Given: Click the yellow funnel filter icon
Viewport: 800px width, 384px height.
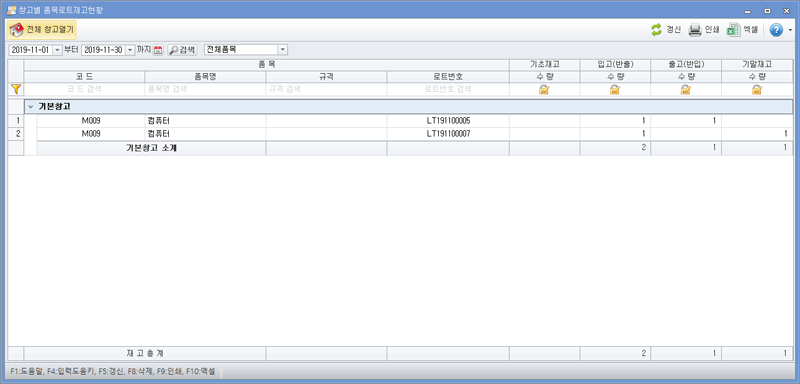Looking at the screenshot, I should pyautogui.click(x=16, y=89).
